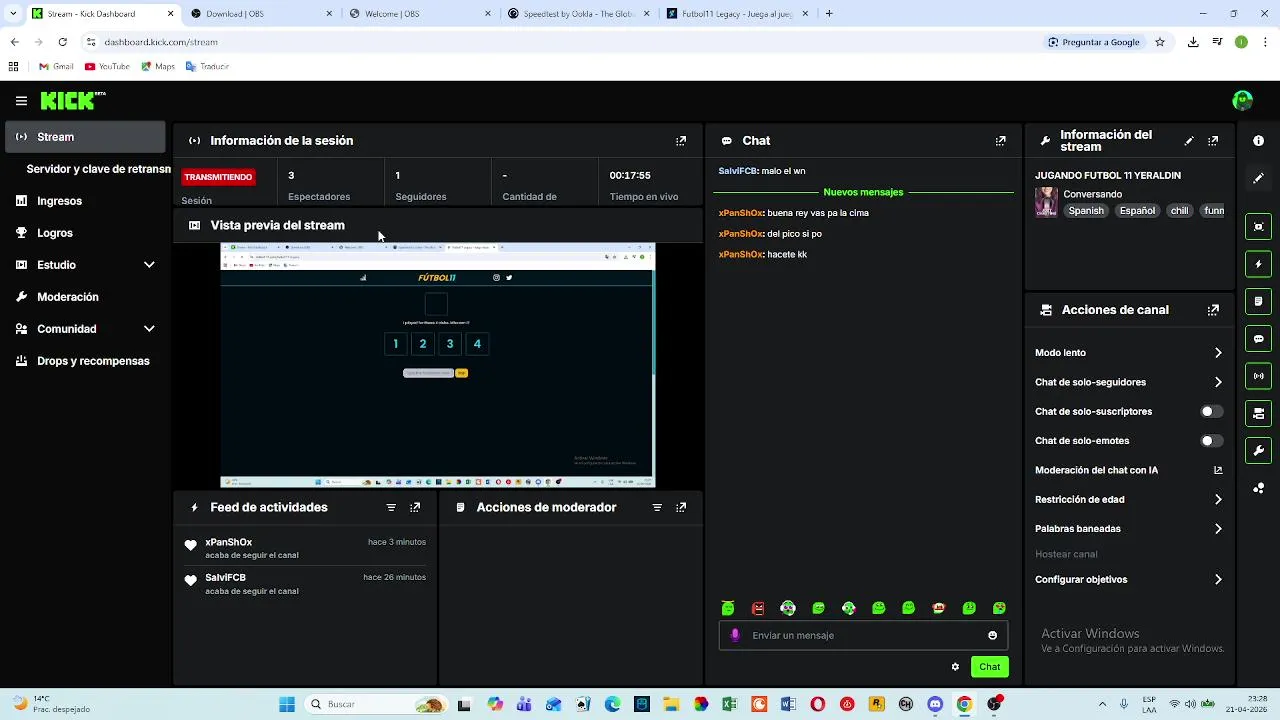Click the browser address bar
This screenshot has width=1280, height=720.
point(560,42)
